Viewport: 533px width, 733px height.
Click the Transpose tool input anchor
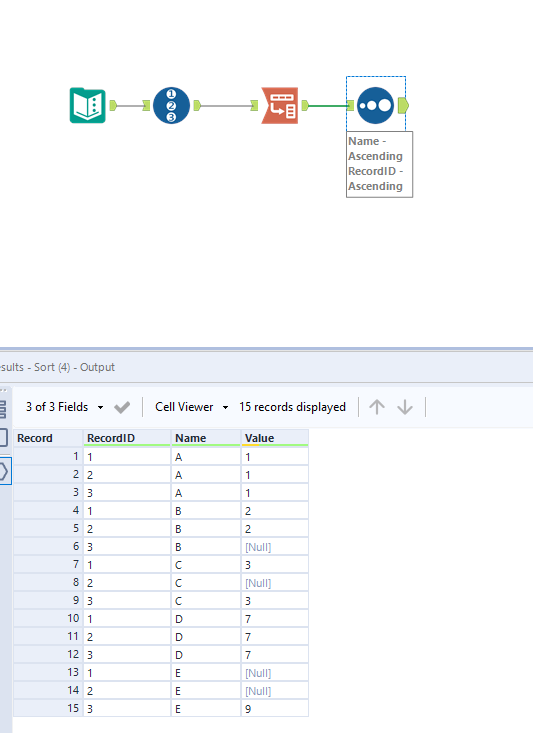[x=254, y=106]
